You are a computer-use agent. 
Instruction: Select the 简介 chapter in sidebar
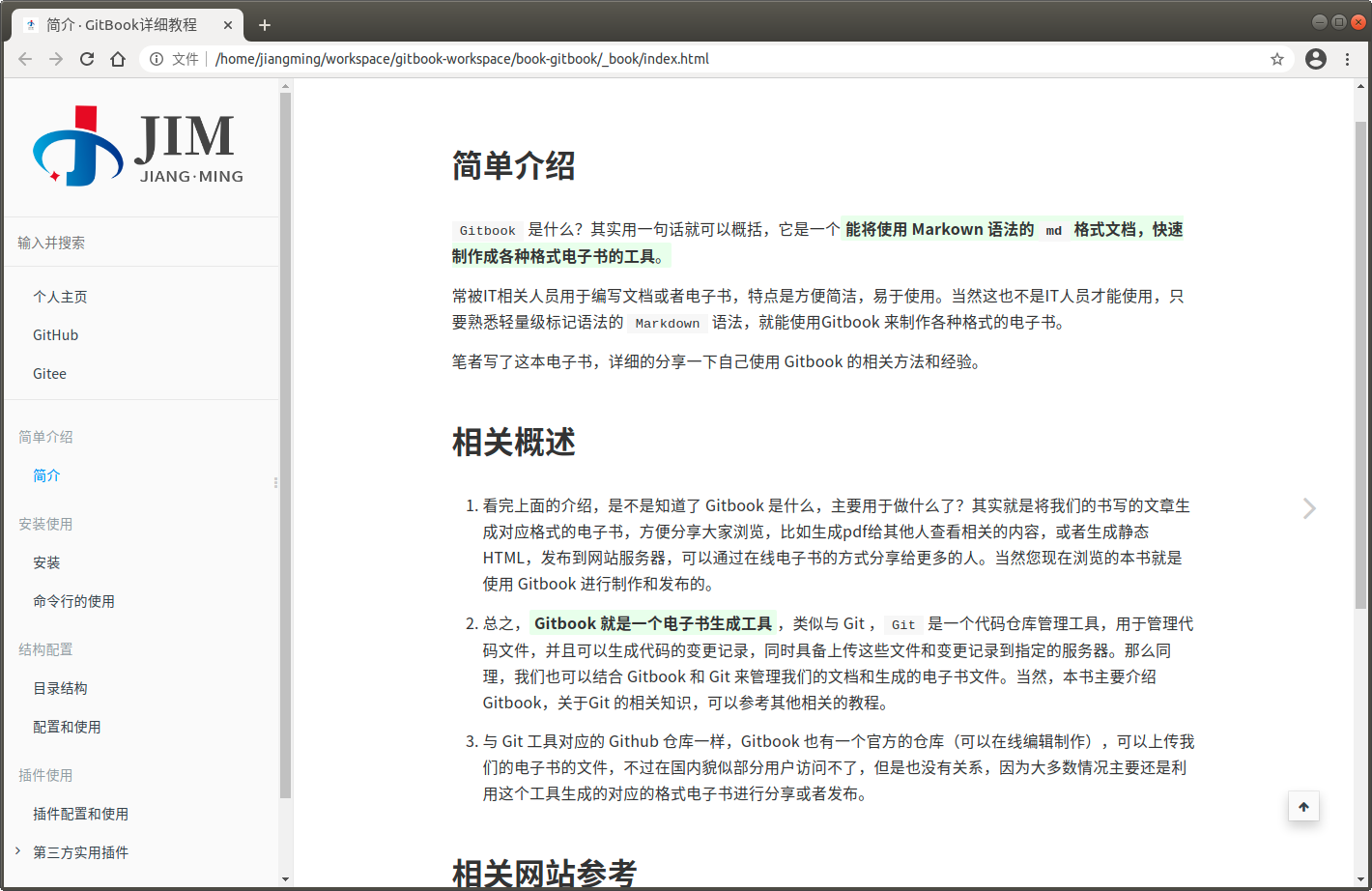[x=46, y=475]
